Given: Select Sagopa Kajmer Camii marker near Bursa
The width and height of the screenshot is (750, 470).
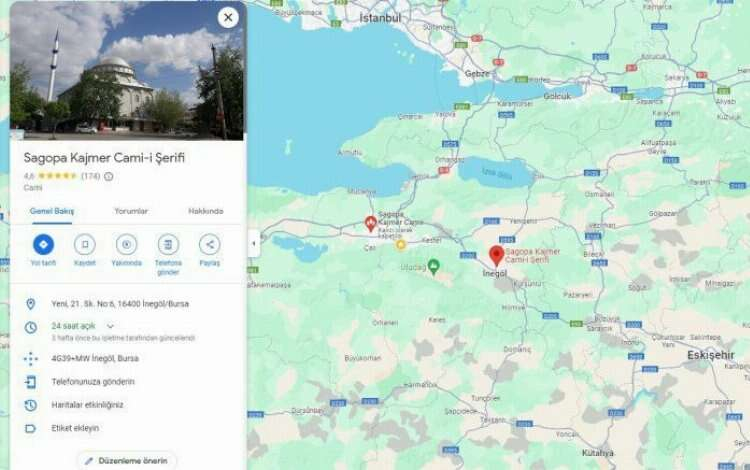Looking at the screenshot, I should tap(370, 223).
